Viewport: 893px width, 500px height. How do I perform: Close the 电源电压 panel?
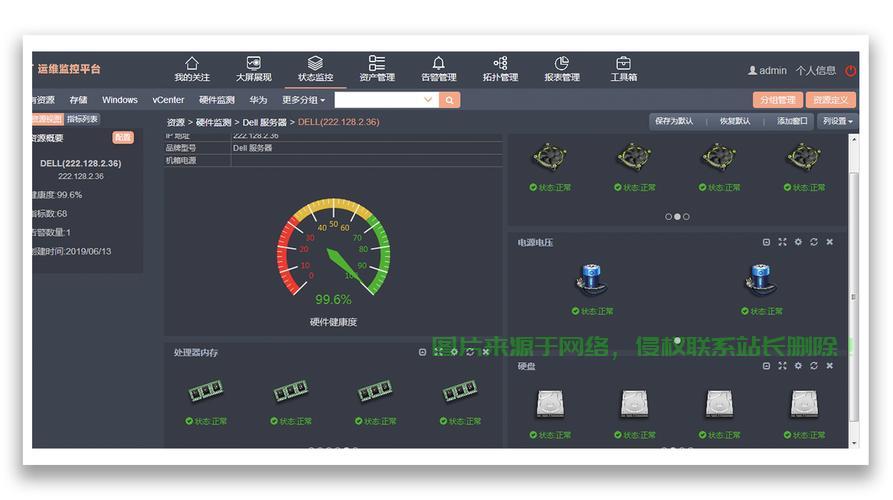(x=830, y=242)
